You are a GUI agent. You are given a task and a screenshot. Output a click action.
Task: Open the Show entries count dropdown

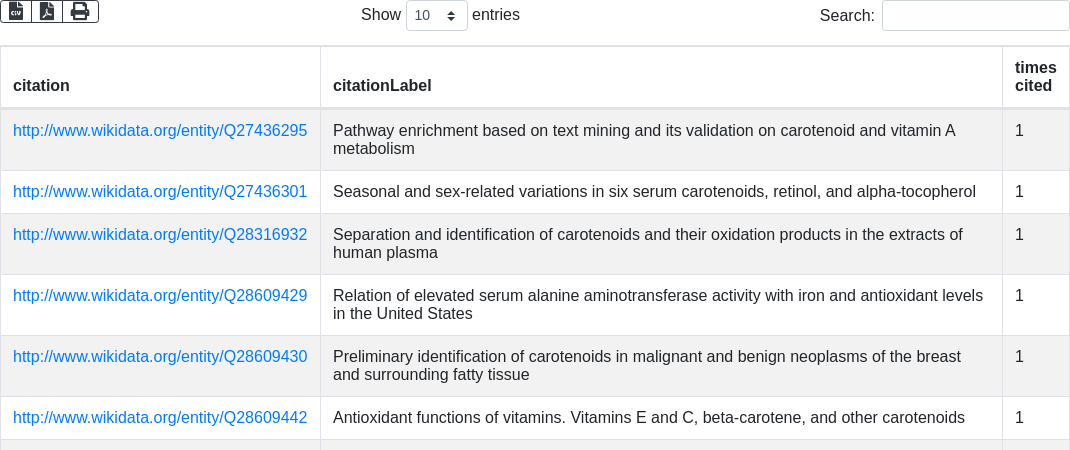point(436,16)
